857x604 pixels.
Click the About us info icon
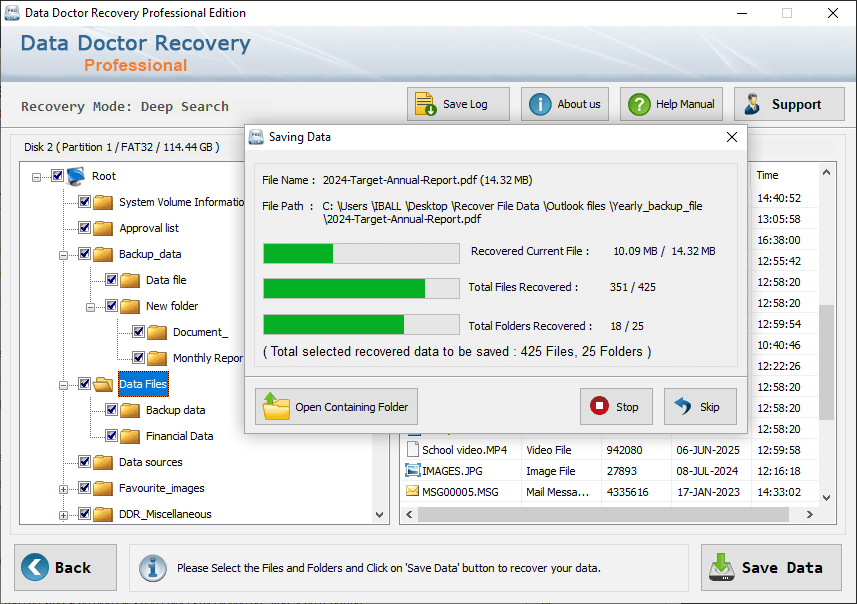(540, 104)
